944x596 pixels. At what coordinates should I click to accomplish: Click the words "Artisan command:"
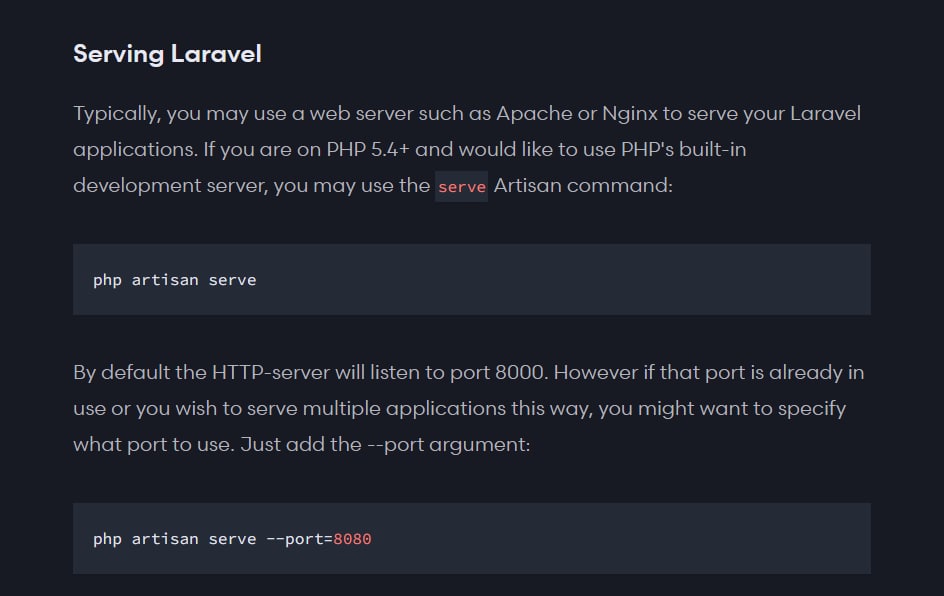pos(583,185)
